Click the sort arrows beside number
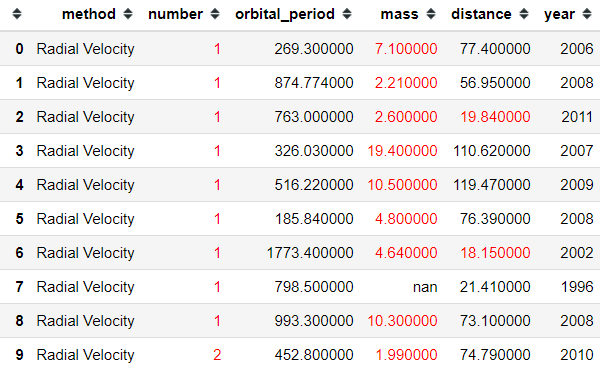The image size is (611, 369). (x=215, y=14)
